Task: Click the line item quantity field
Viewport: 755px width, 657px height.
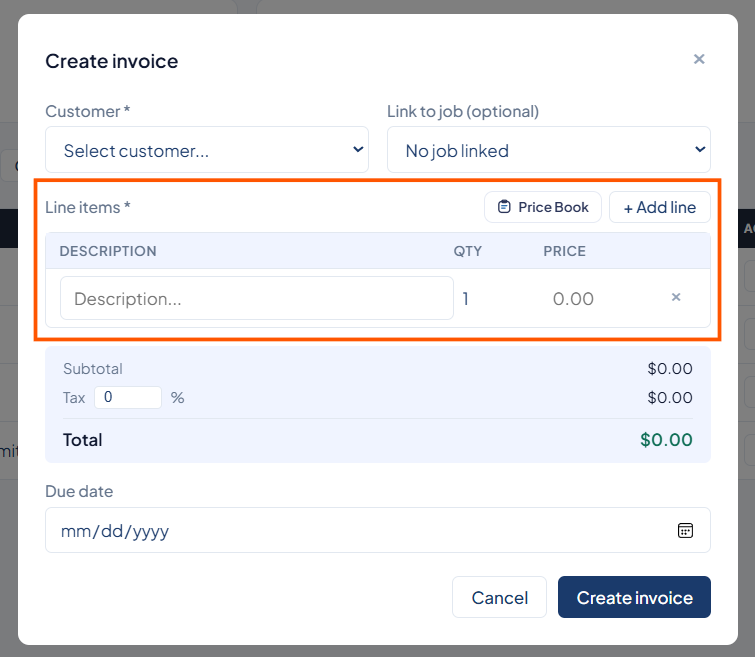Action: (496, 299)
